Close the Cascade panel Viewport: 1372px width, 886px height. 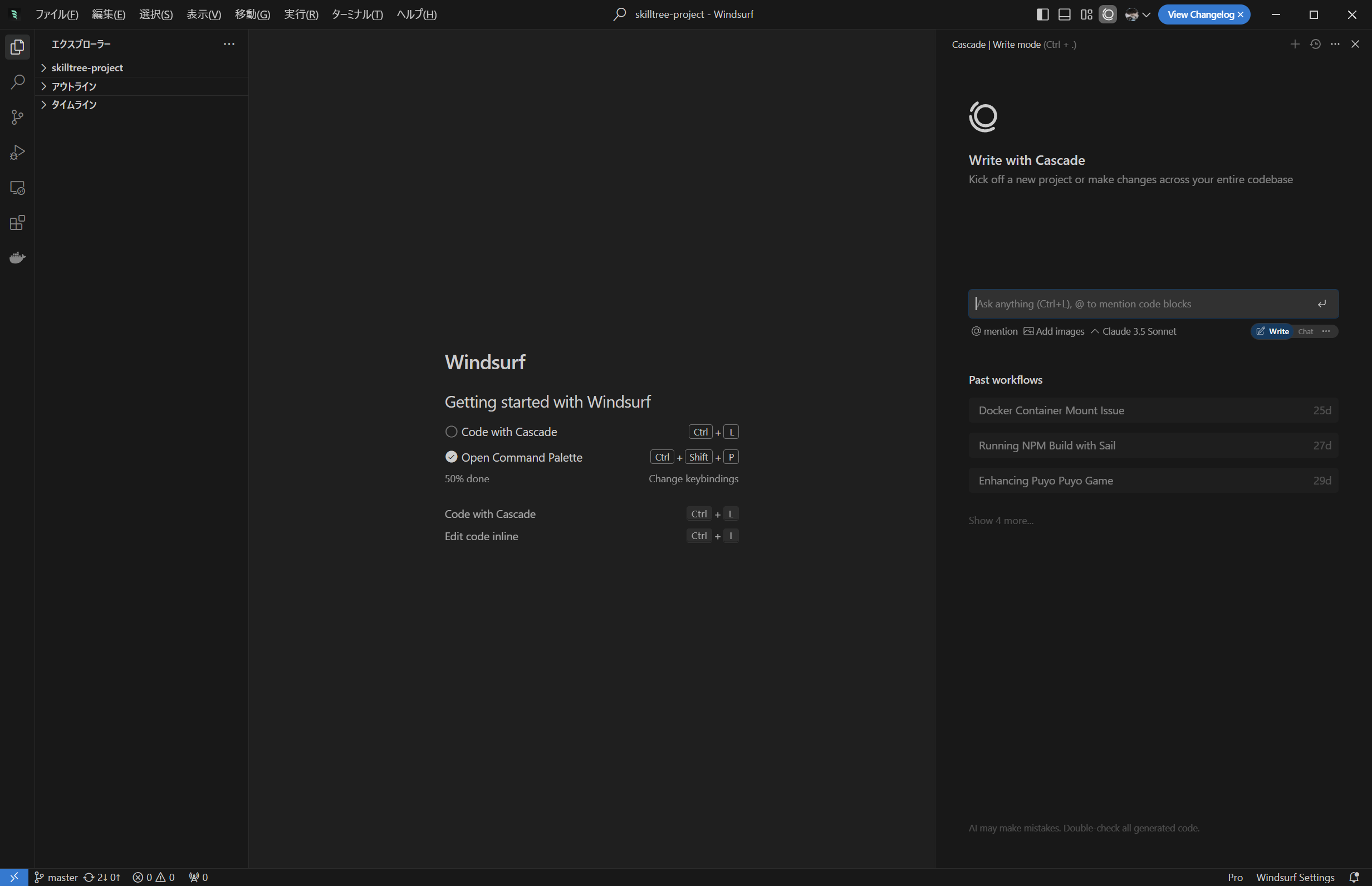(1355, 45)
